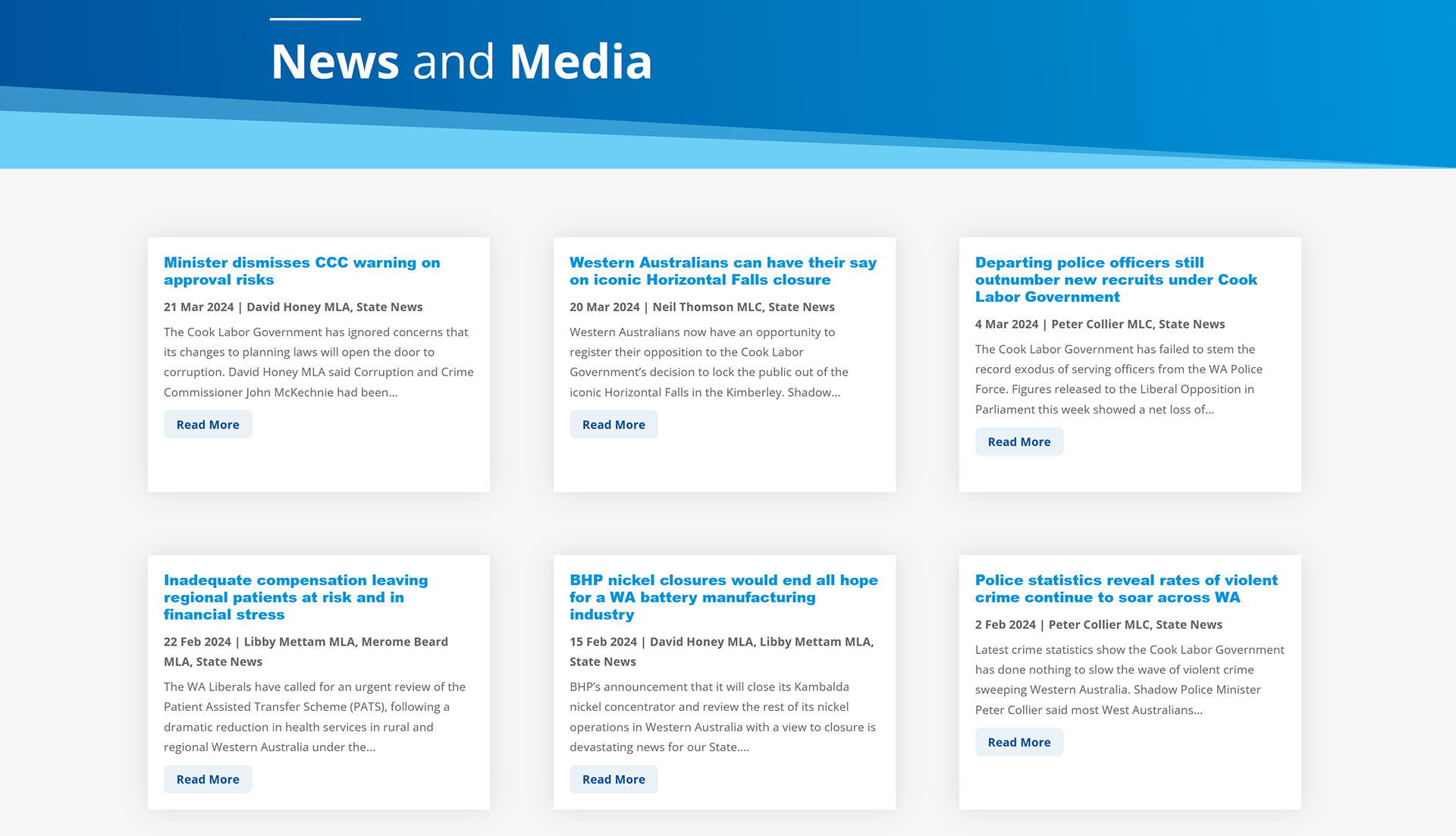Click Read More under PATS compensation article
The image size is (1456, 836).
[208, 779]
